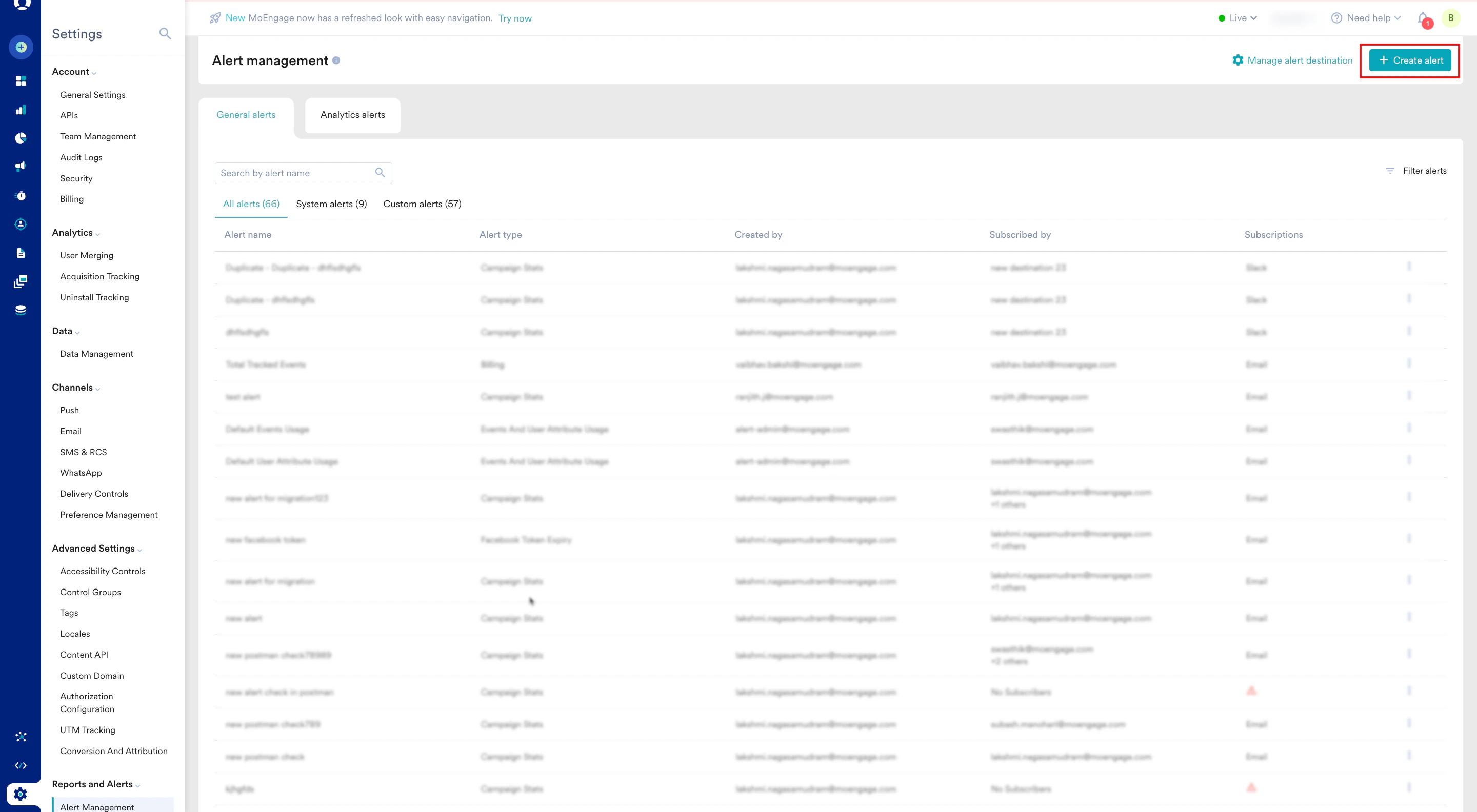Viewport: 1477px width, 812px height.
Task: Open the Live environment dropdown
Action: coord(1238,18)
